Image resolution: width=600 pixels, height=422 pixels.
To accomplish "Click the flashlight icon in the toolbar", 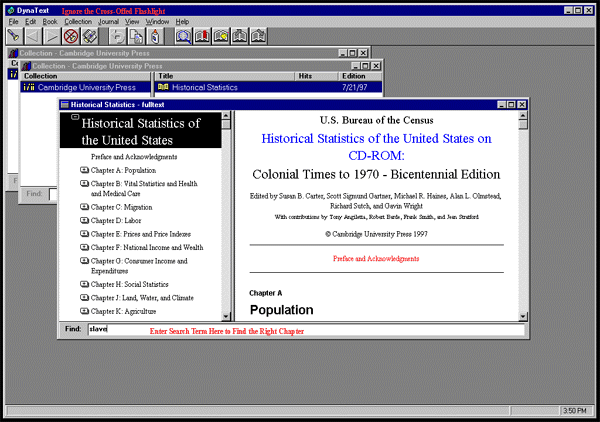I will coord(14,36).
